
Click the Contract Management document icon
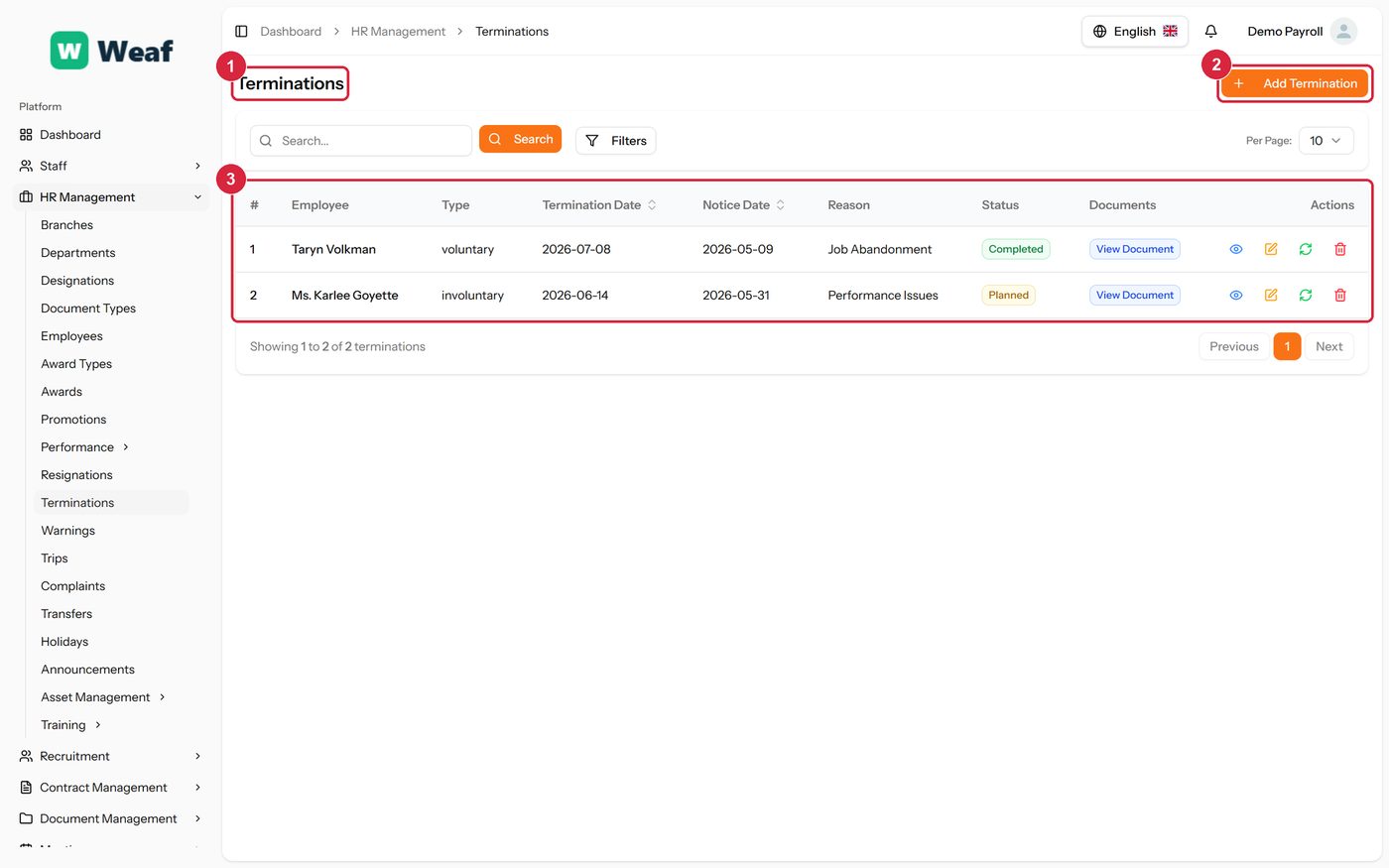(x=26, y=788)
